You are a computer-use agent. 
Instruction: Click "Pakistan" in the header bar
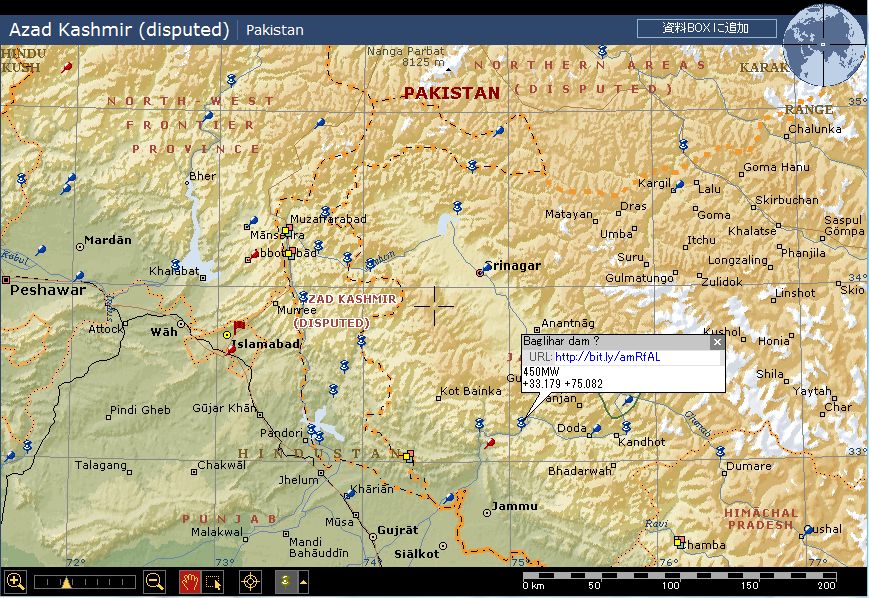pyautogui.click(x=275, y=30)
